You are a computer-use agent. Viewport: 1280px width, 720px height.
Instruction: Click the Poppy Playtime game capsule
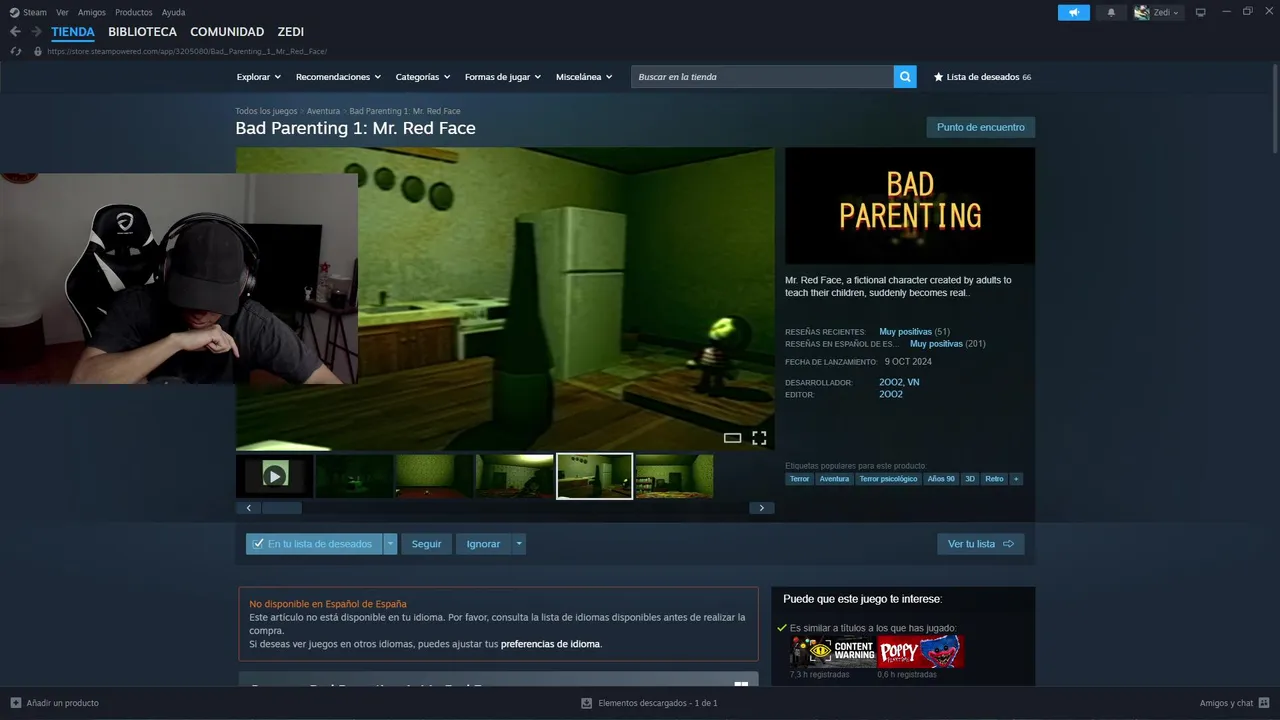pyautogui.click(x=920, y=652)
